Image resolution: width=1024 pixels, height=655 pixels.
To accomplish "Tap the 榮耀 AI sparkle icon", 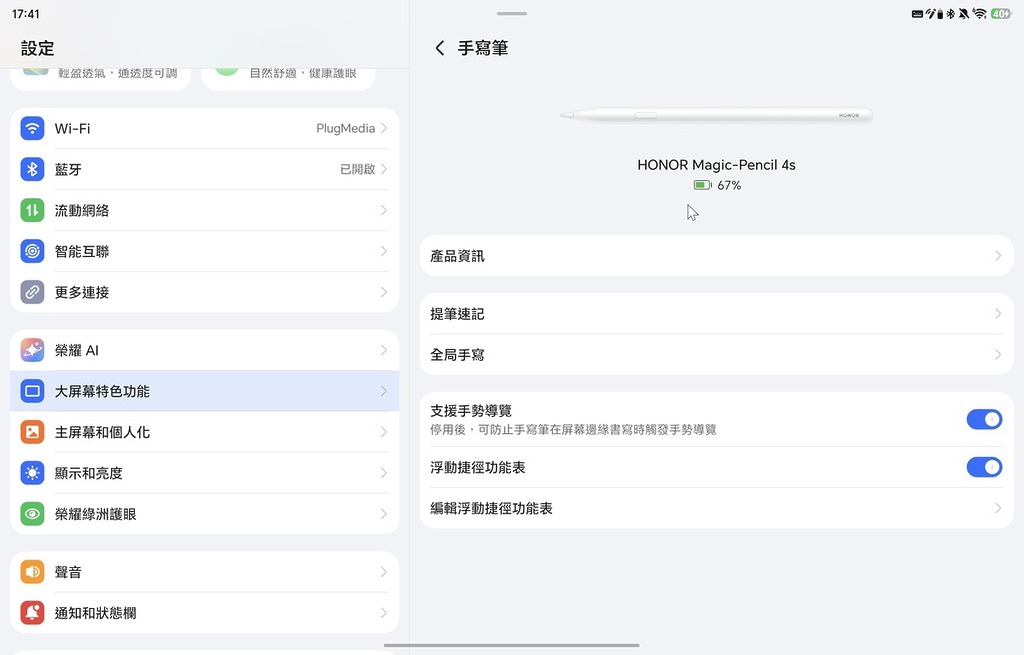I will [x=32, y=350].
